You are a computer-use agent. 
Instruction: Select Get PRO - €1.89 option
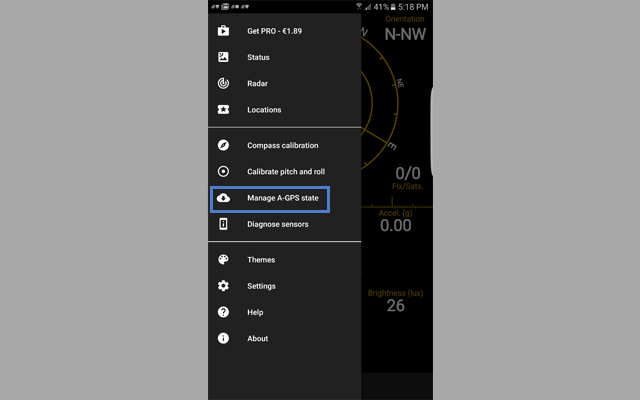click(x=274, y=31)
